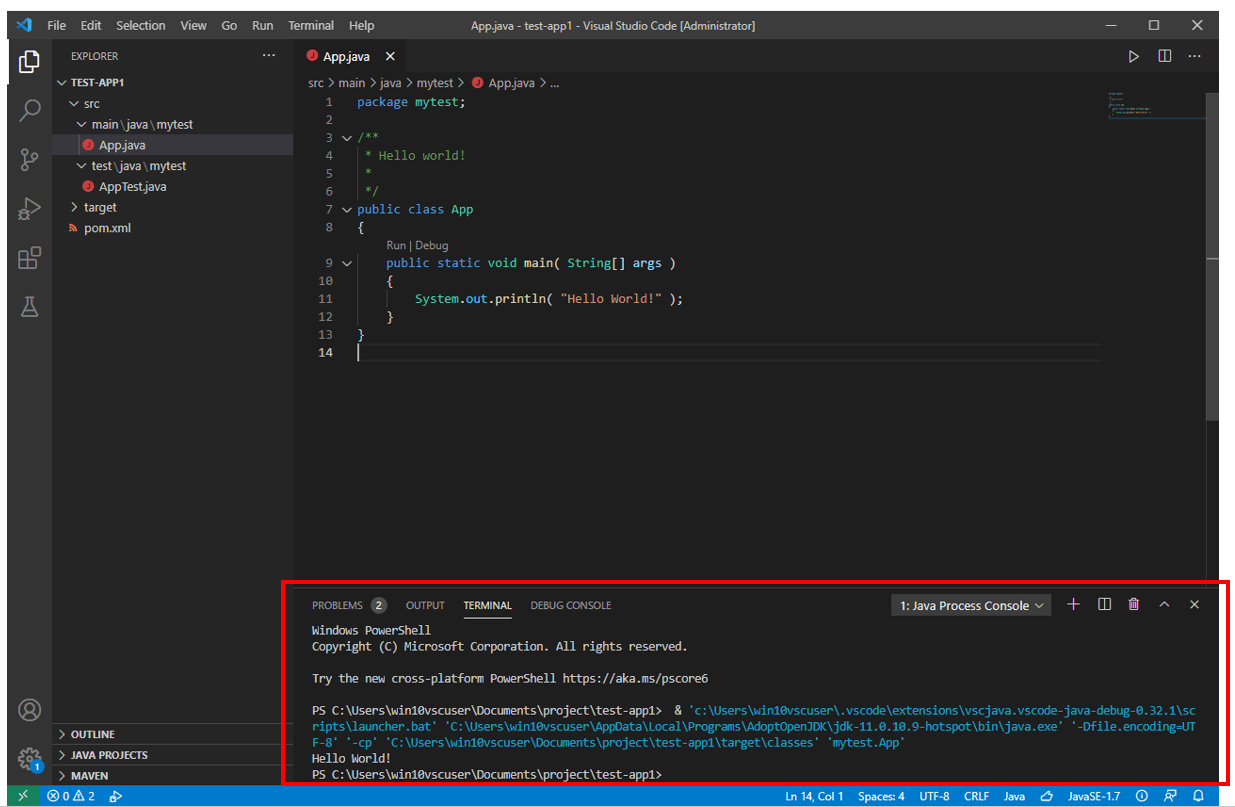Open the Source Control view
This screenshot has height=807, width=1235.
coord(28,159)
